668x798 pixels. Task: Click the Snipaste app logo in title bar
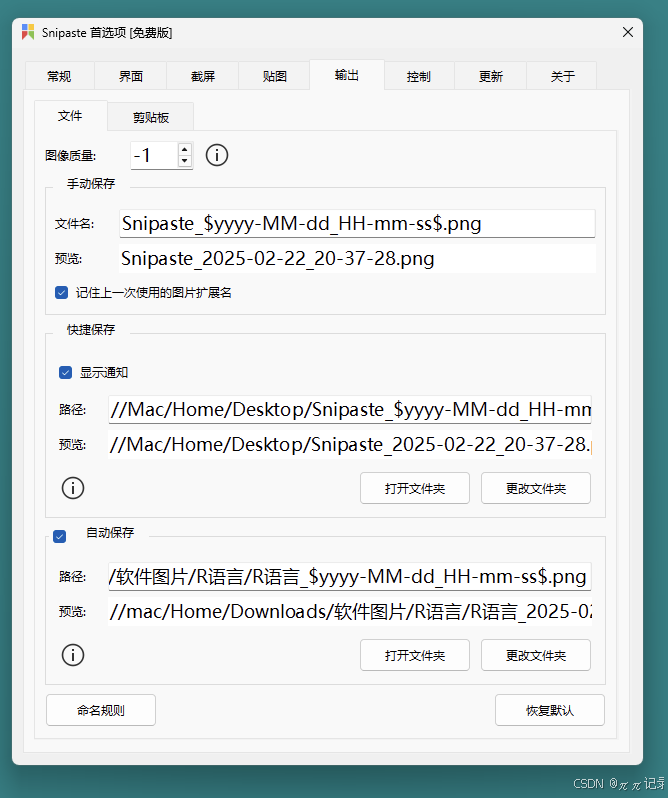click(28, 32)
